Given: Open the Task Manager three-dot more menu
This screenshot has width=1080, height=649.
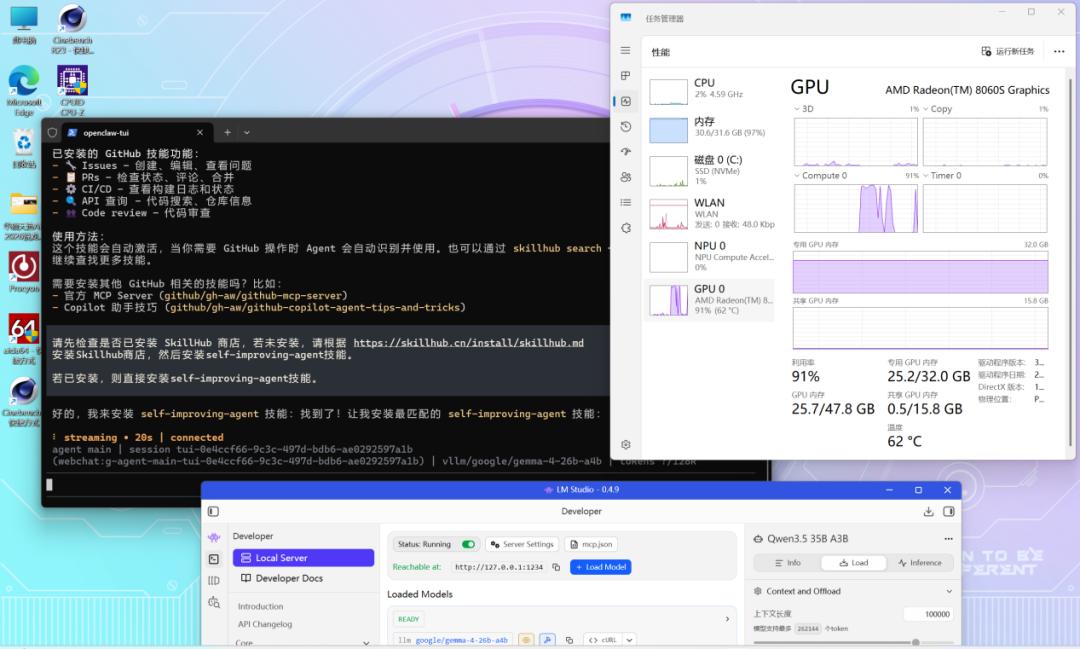Looking at the screenshot, I should tap(1059, 52).
